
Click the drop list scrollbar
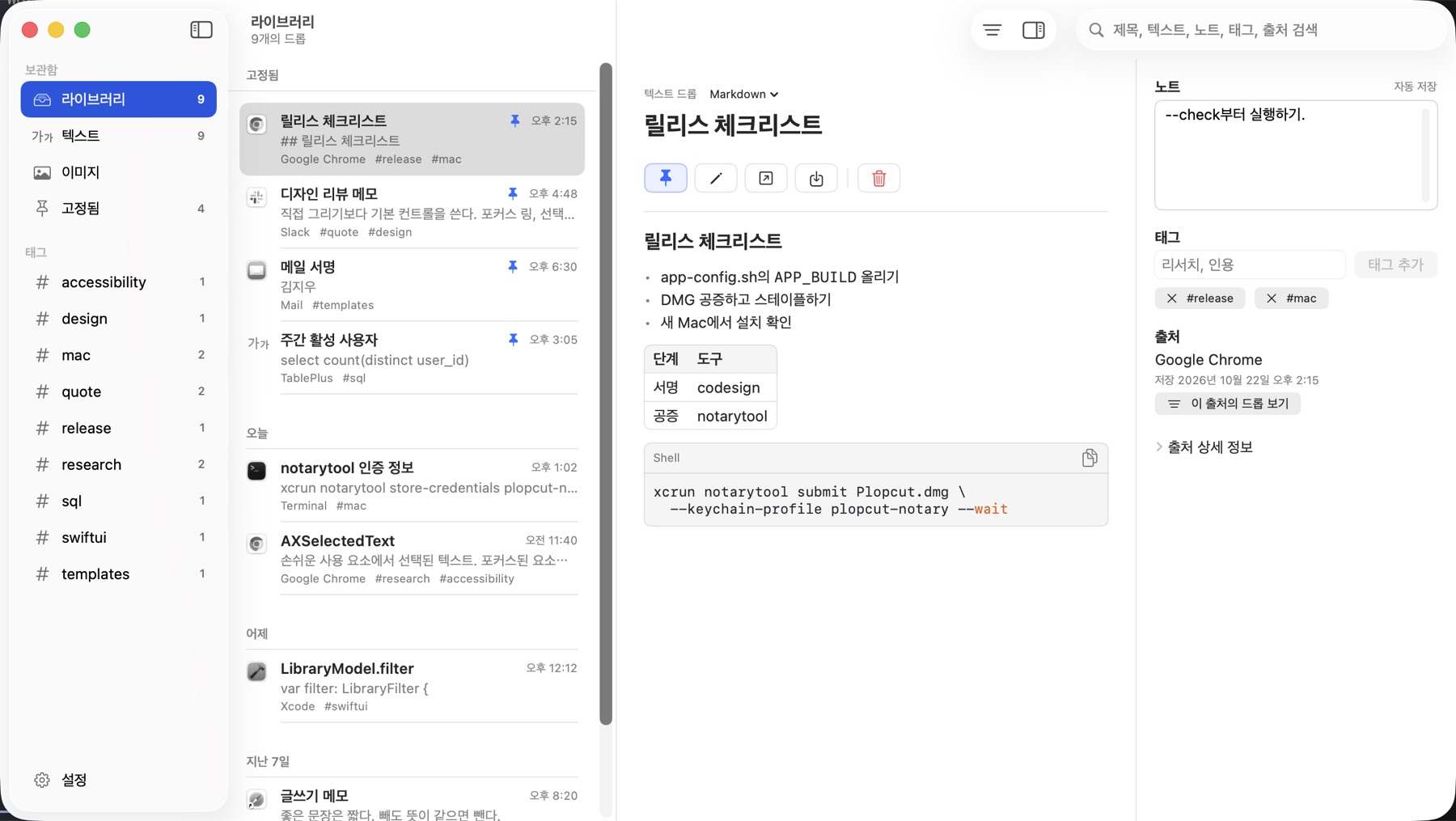pyautogui.click(x=606, y=393)
